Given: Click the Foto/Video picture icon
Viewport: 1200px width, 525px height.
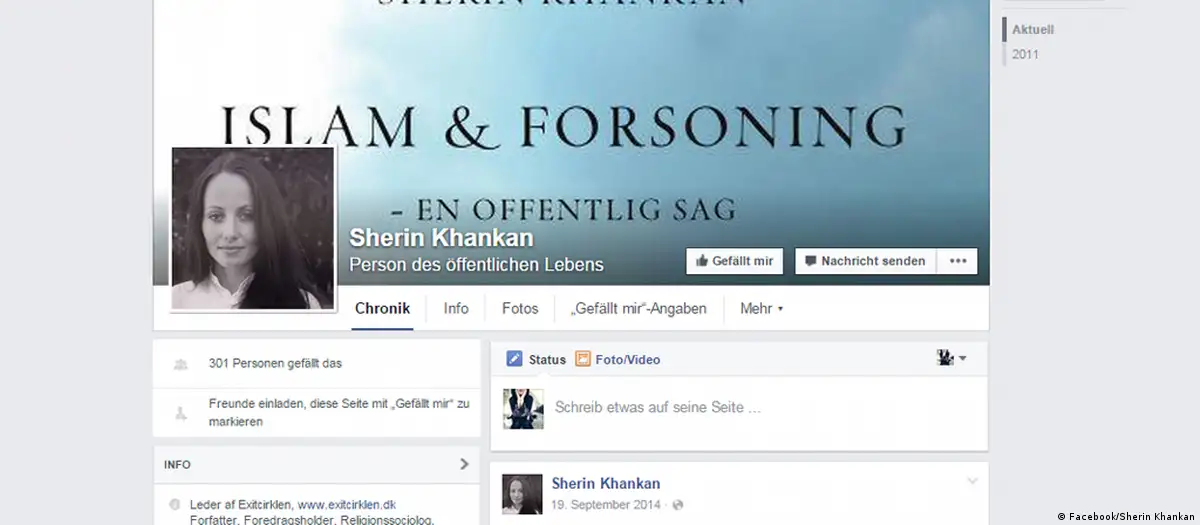Looking at the screenshot, I should pyautogui.click(x=583, y=359).
